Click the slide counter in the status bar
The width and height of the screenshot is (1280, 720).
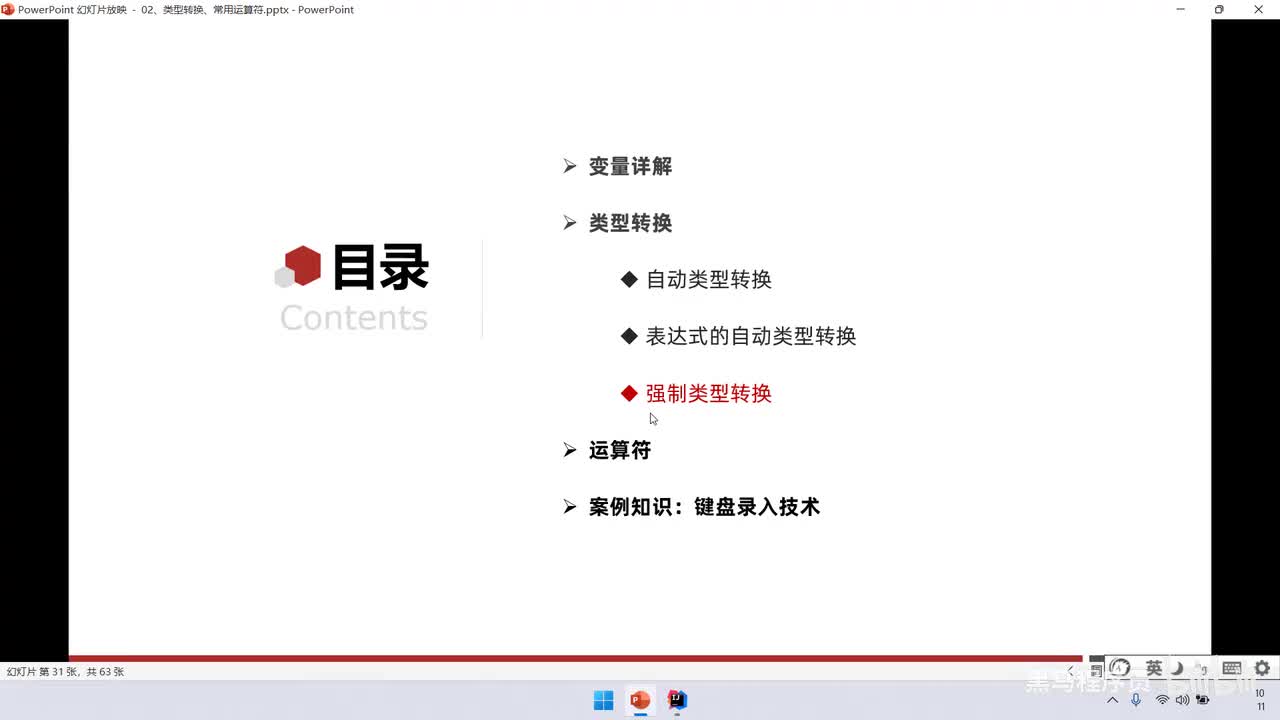pos(66,672)
